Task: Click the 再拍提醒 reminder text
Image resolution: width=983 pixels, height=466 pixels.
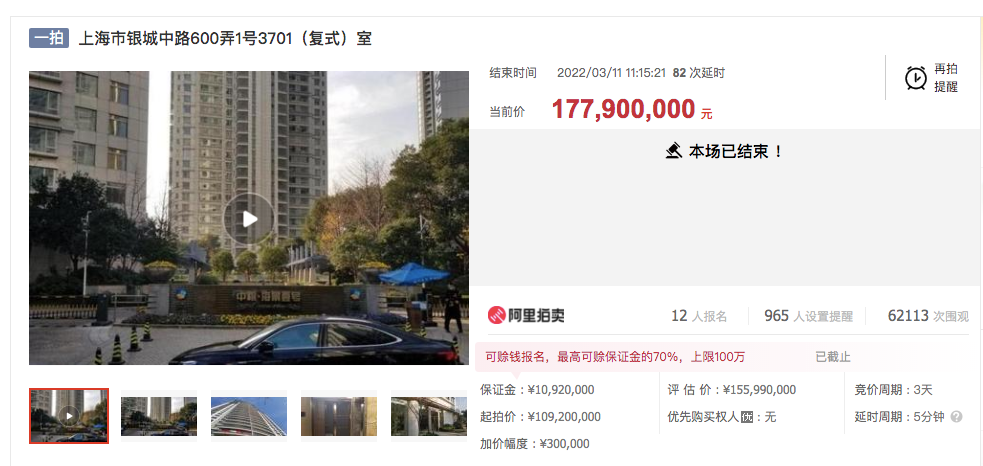Action: point(946,78)
